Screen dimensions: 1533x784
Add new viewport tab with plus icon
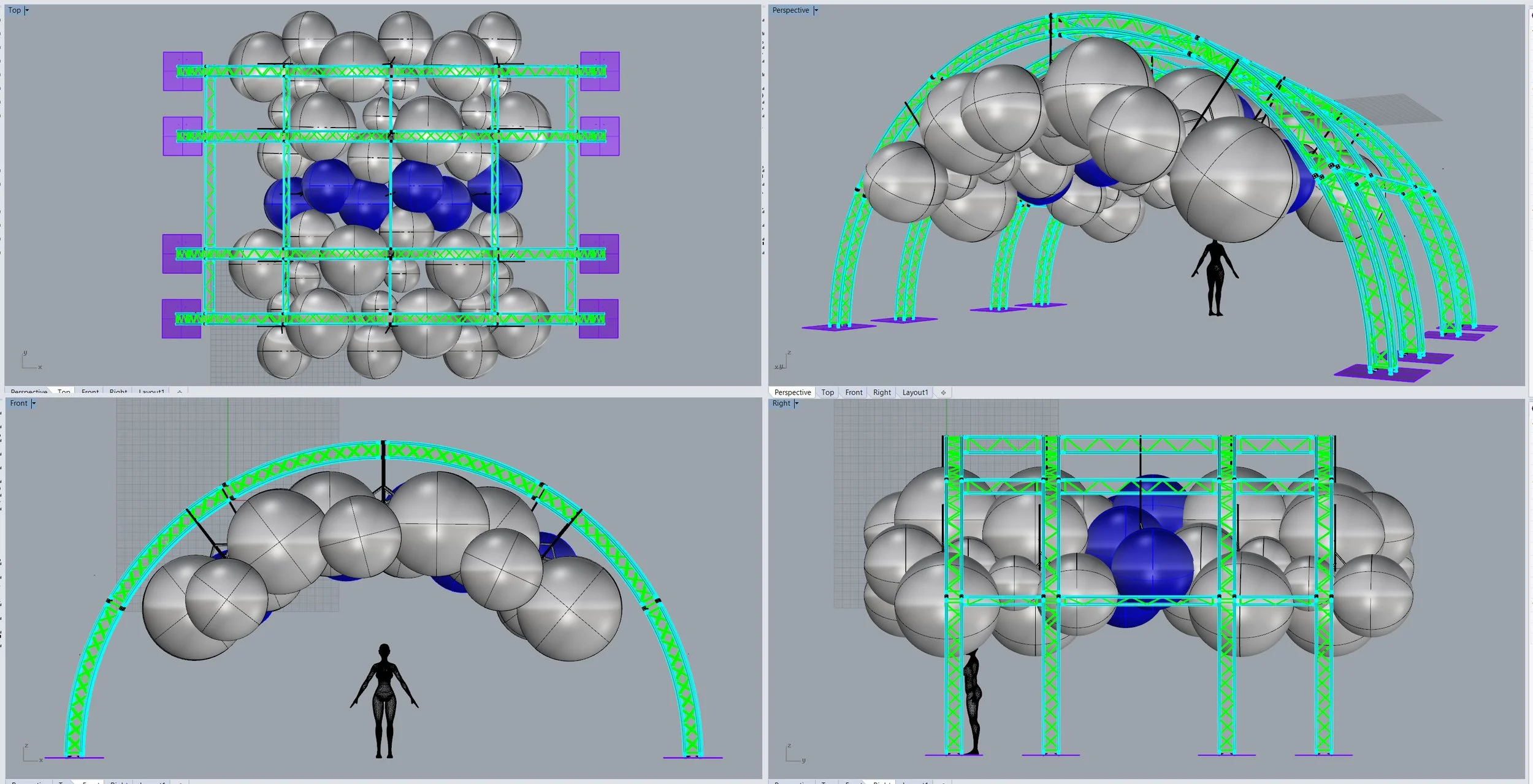click(x=943, y=392)
